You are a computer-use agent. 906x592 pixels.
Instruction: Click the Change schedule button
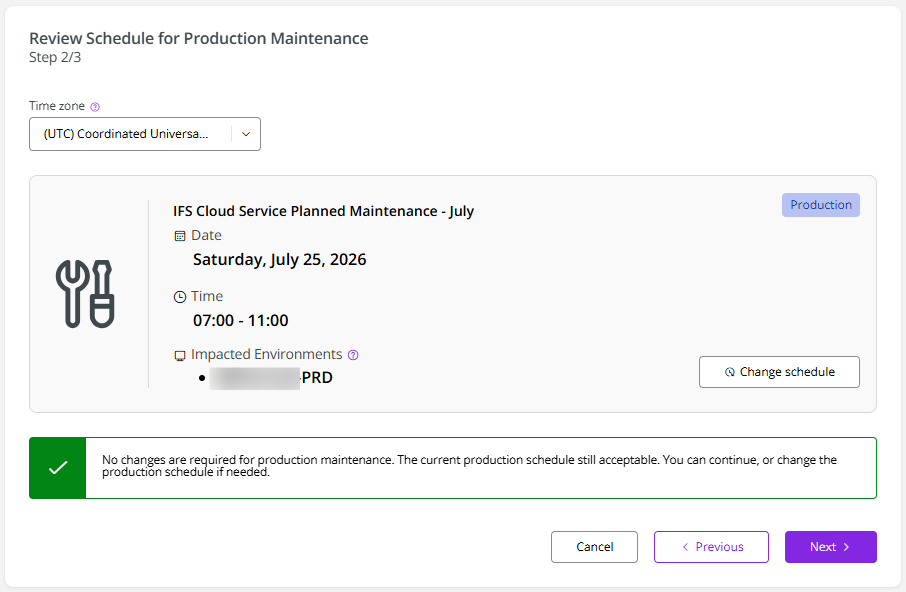click(x=779, y=372)
